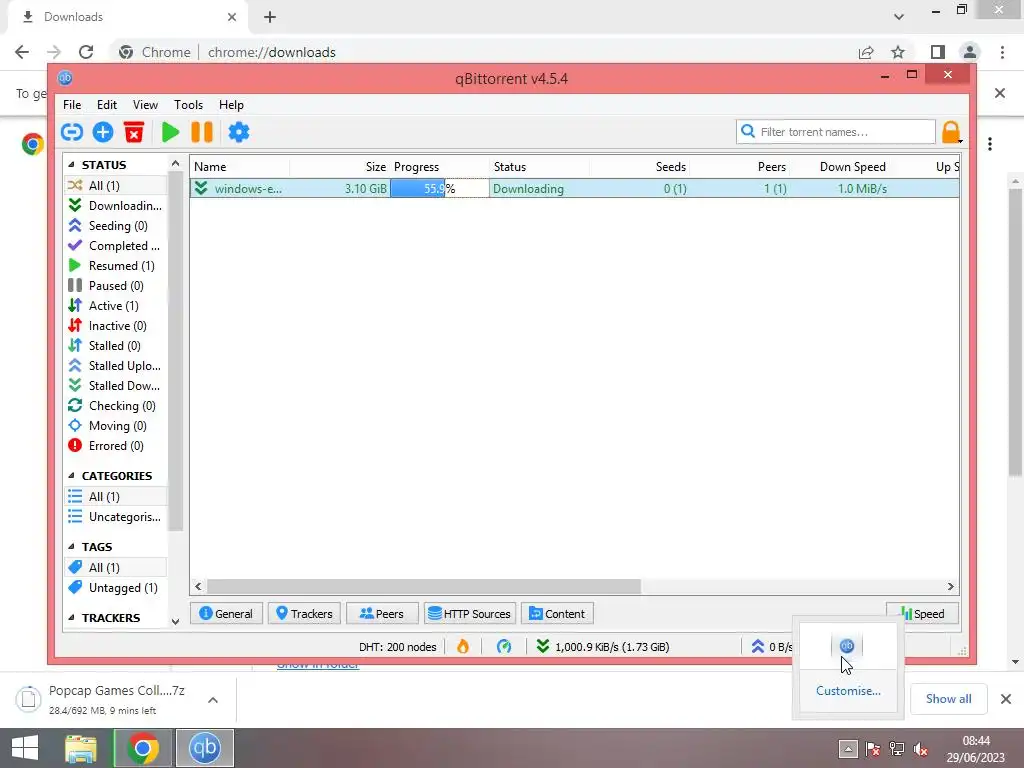Select the windows-e... torrent row name

[x=248, y=189]
